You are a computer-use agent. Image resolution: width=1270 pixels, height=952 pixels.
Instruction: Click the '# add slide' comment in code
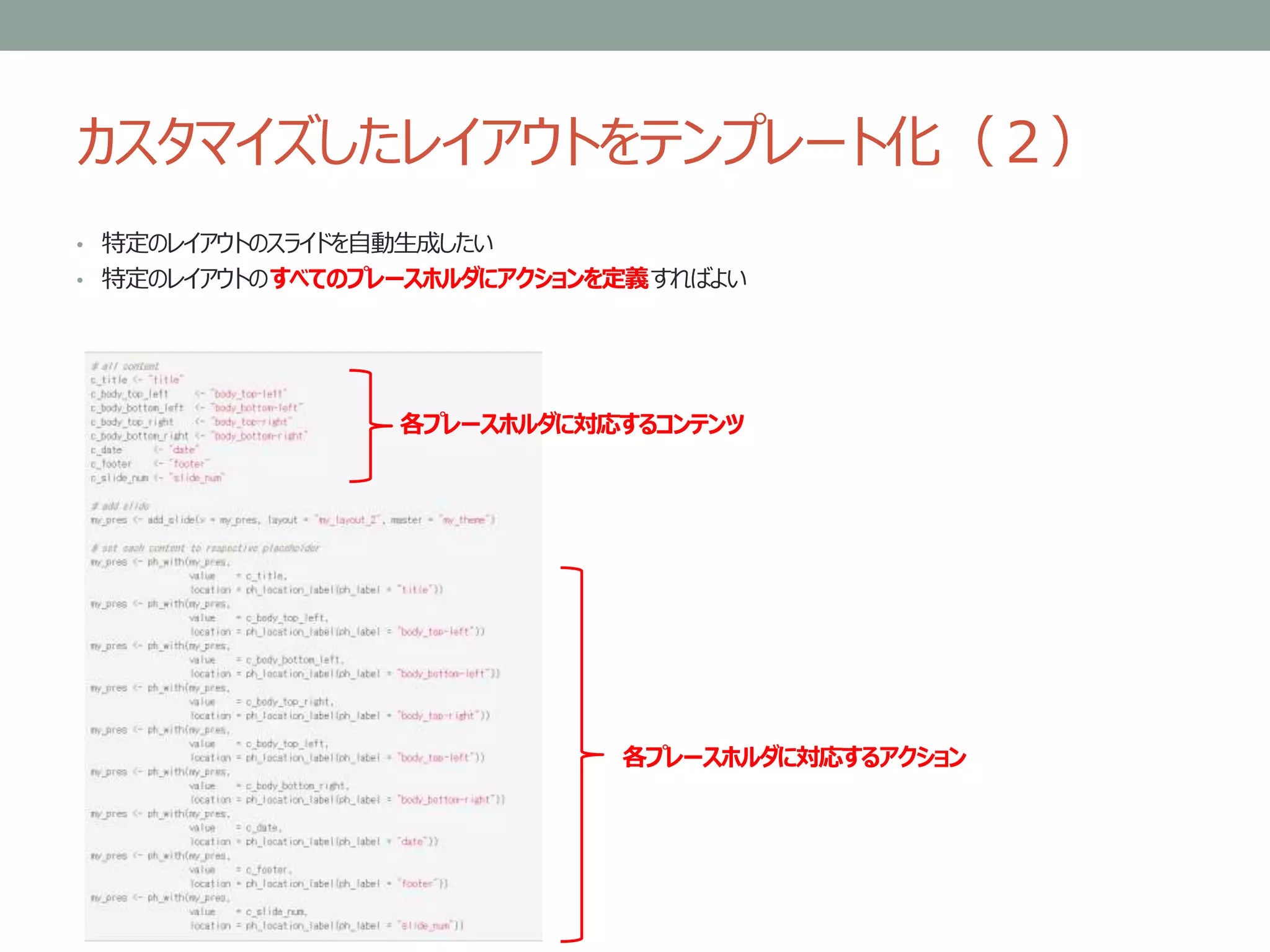(120, 506)
